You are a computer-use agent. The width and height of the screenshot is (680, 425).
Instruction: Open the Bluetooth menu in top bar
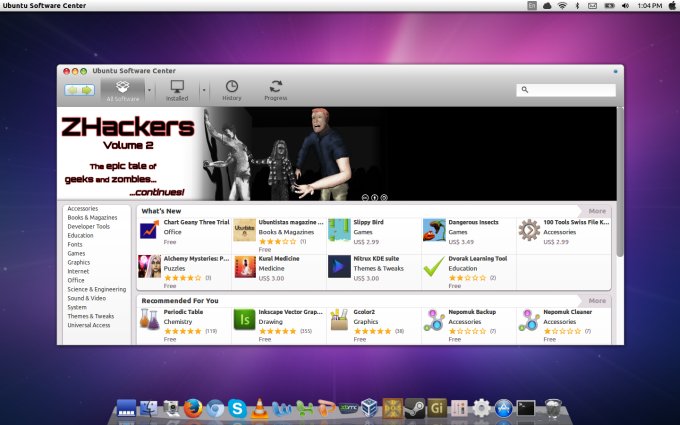pos(577,6)
